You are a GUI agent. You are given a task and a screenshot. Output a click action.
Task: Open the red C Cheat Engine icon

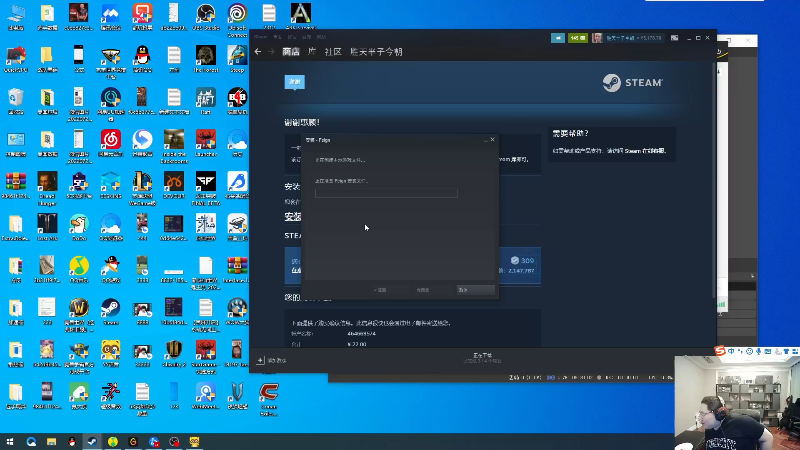(269, 398)
